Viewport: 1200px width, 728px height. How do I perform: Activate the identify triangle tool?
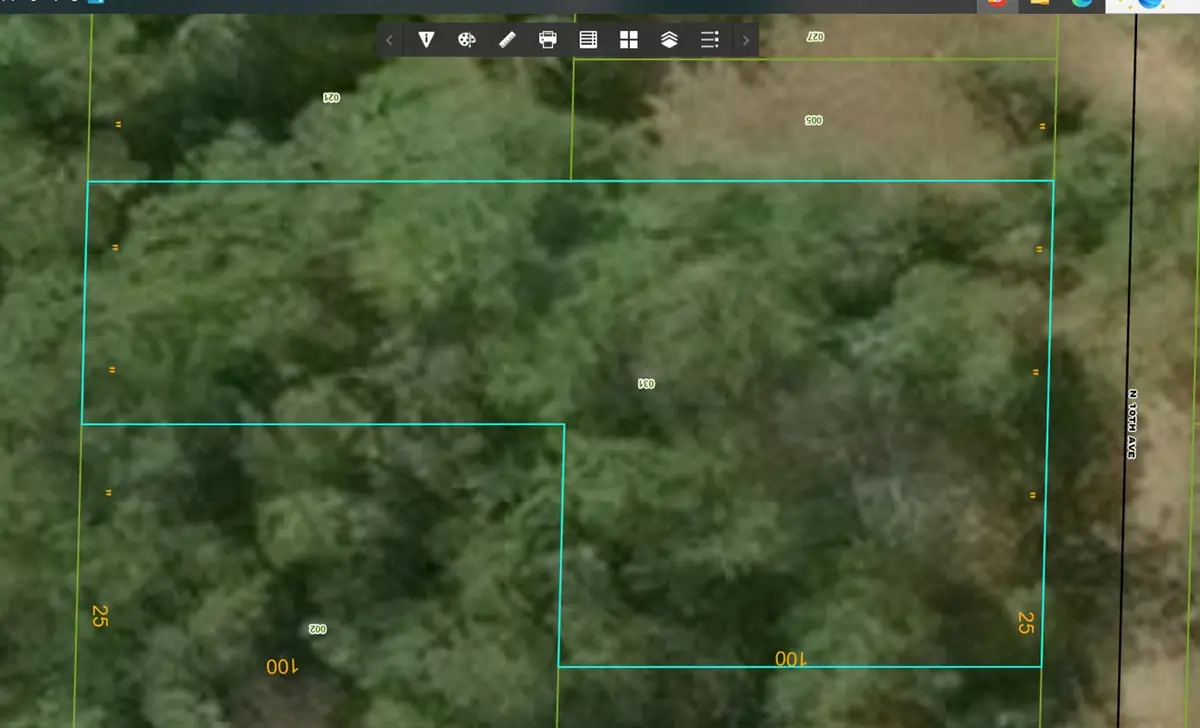point(426,40)
